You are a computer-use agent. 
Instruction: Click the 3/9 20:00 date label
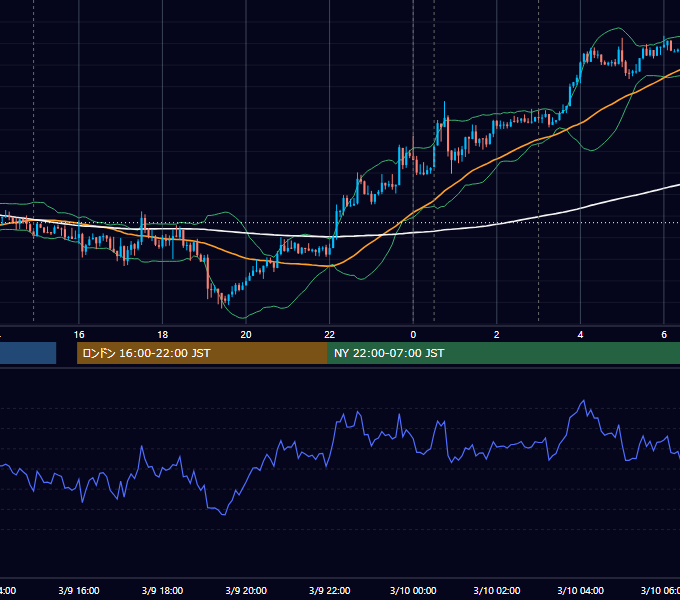[x=246, y=591]
